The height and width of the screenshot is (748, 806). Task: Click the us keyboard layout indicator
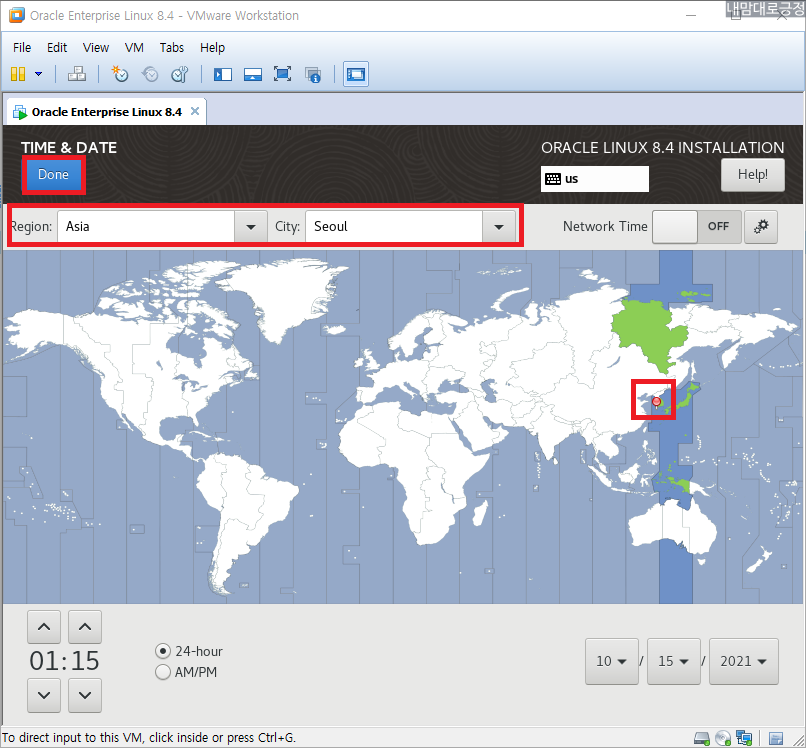[594, 179]
